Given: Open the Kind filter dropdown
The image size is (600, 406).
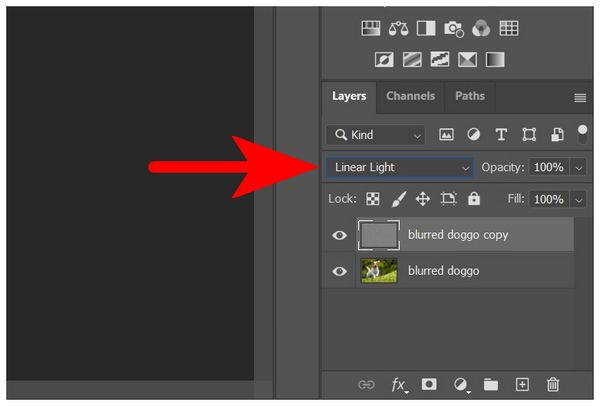Looking at the screenshot, I should [375, 135].
